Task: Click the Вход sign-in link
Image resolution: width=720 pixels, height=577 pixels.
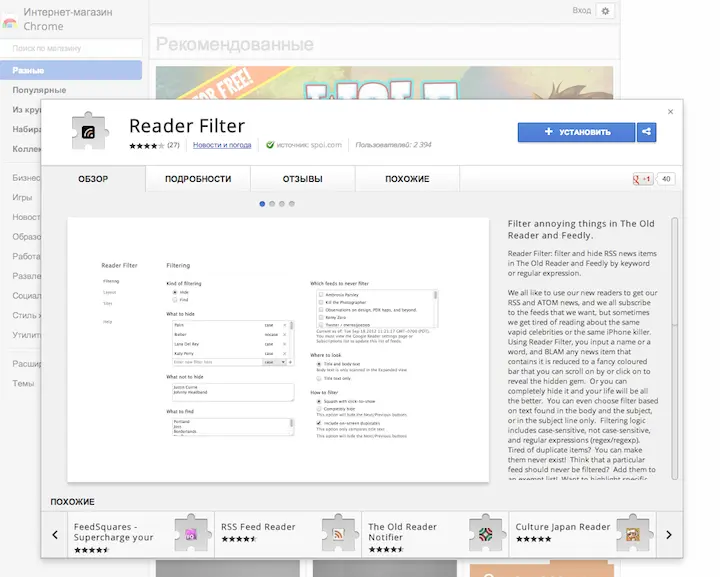Action: click(581, 11)
